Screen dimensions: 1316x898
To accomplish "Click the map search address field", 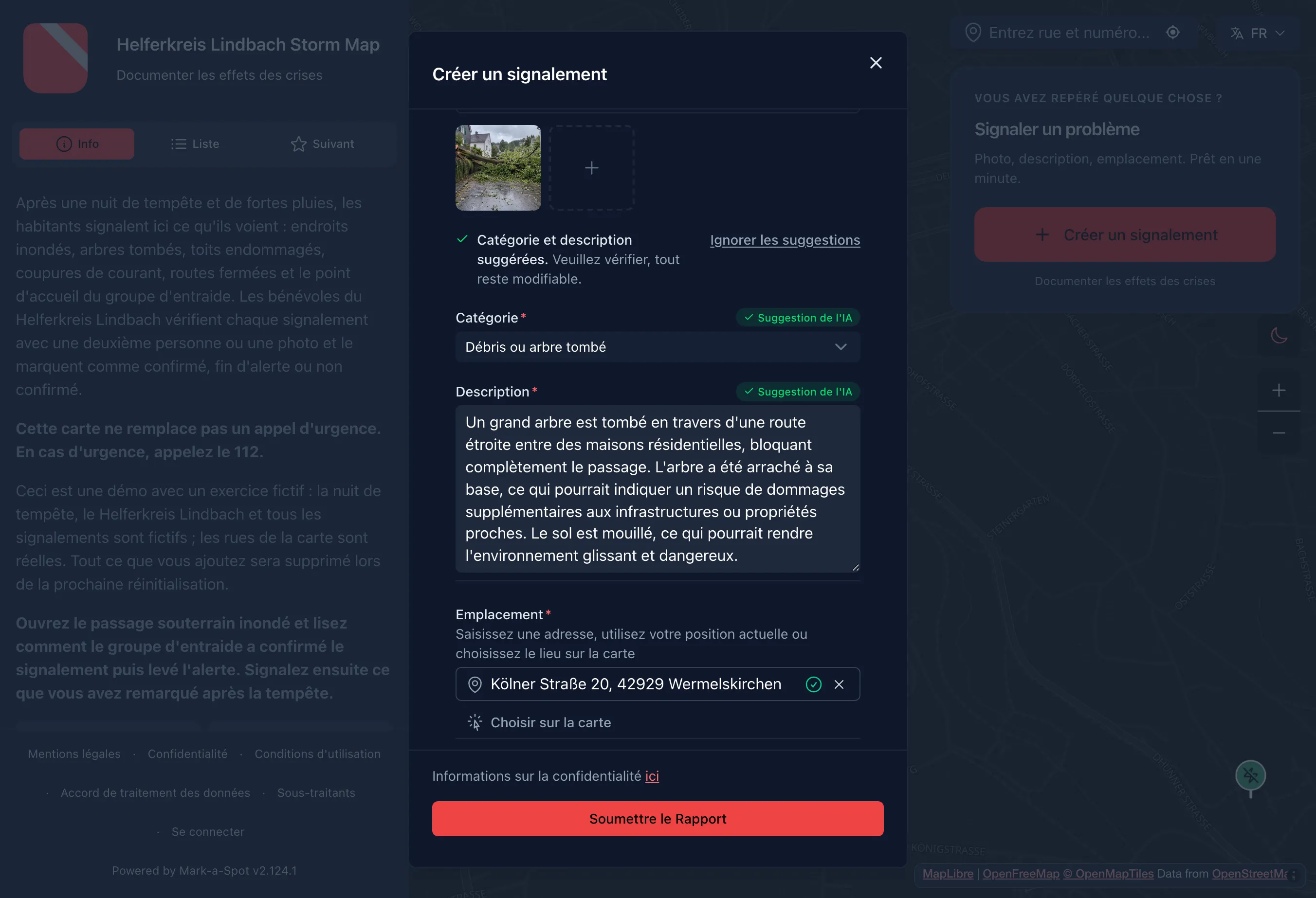I will tap(1069, 33).
